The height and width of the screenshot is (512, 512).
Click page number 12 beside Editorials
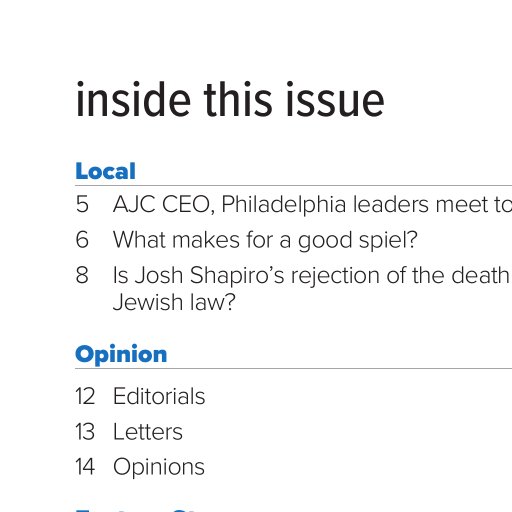click(x=85, y=396)
